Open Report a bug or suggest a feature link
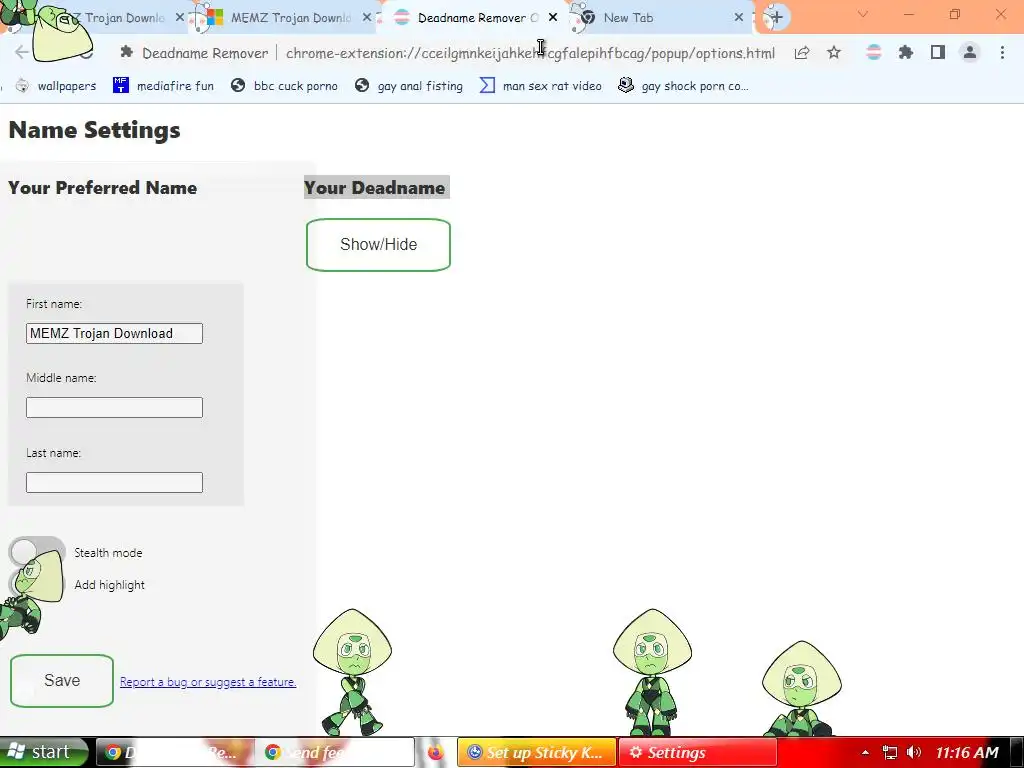1024x768 pixels. (208, 682)
